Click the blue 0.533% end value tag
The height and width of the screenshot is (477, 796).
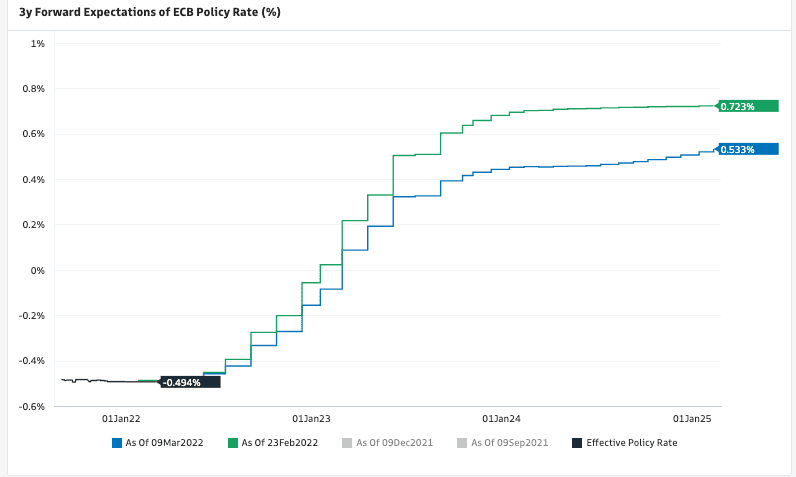[x=748, y=150]
